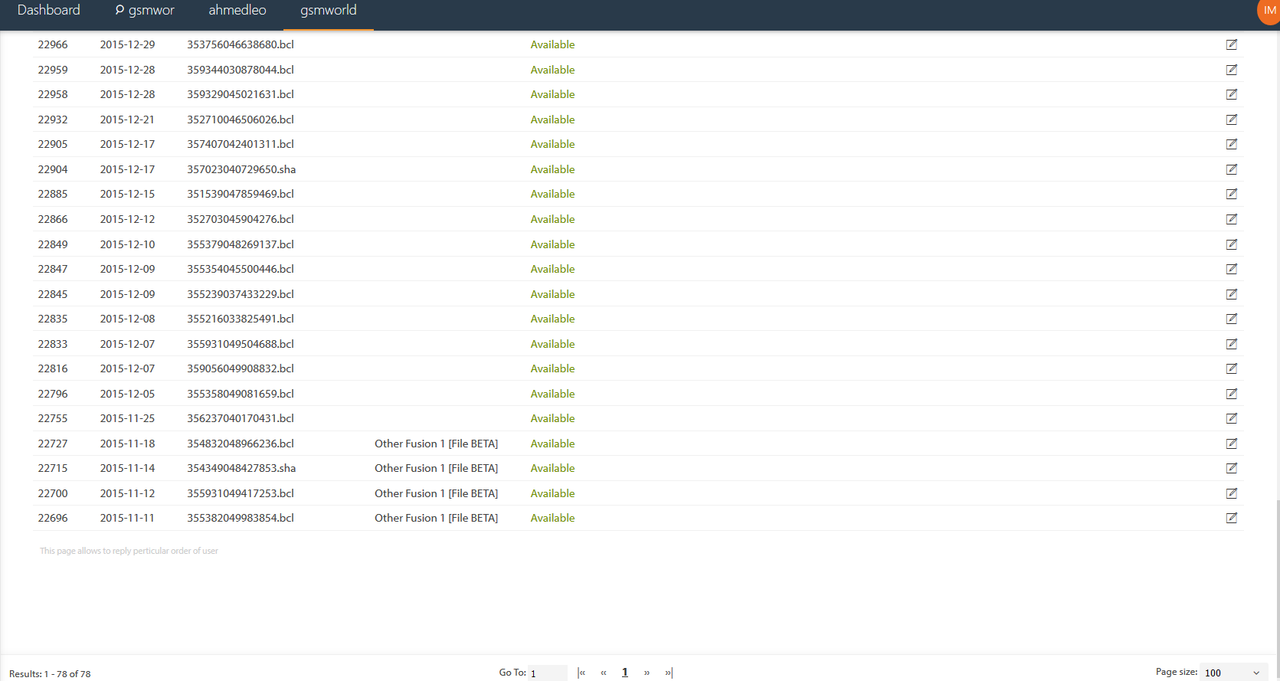Click the Available status of order 22966
1280x681 pixels.
pyautogui.click(x=552, y=45)
